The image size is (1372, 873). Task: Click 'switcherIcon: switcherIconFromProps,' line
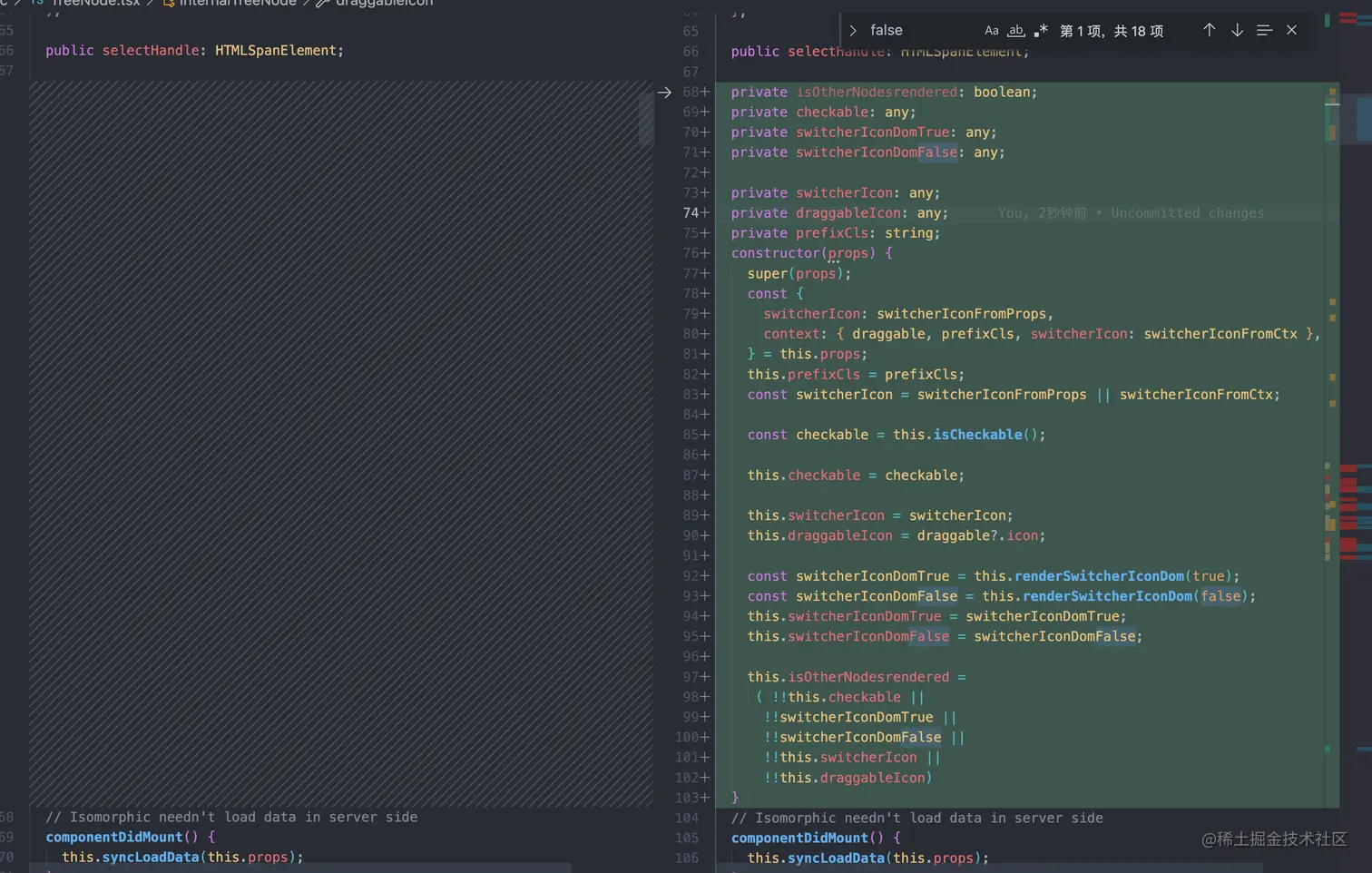tap(908, 314)
